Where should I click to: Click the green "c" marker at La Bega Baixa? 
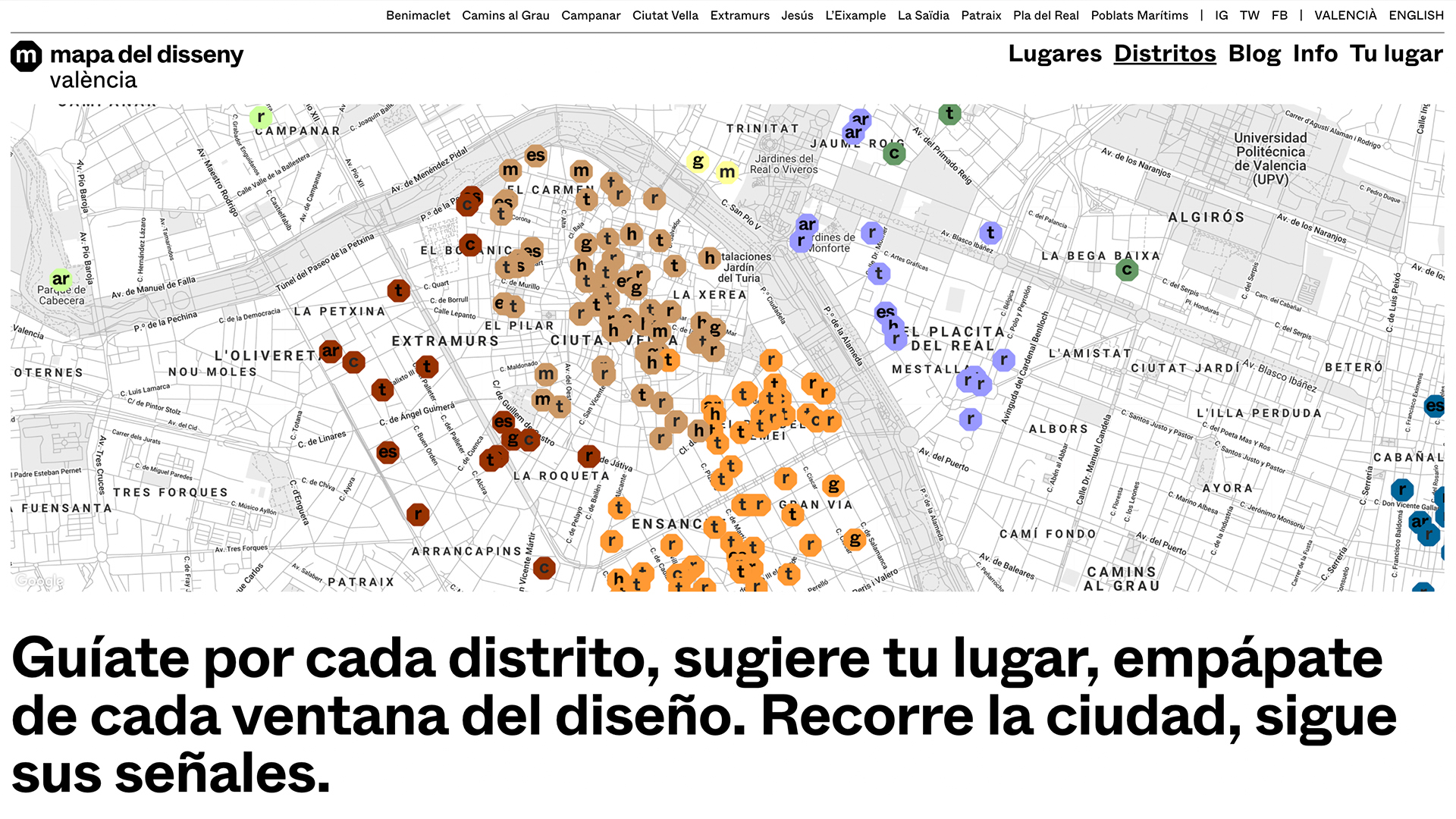click(x=1127, y=269)
